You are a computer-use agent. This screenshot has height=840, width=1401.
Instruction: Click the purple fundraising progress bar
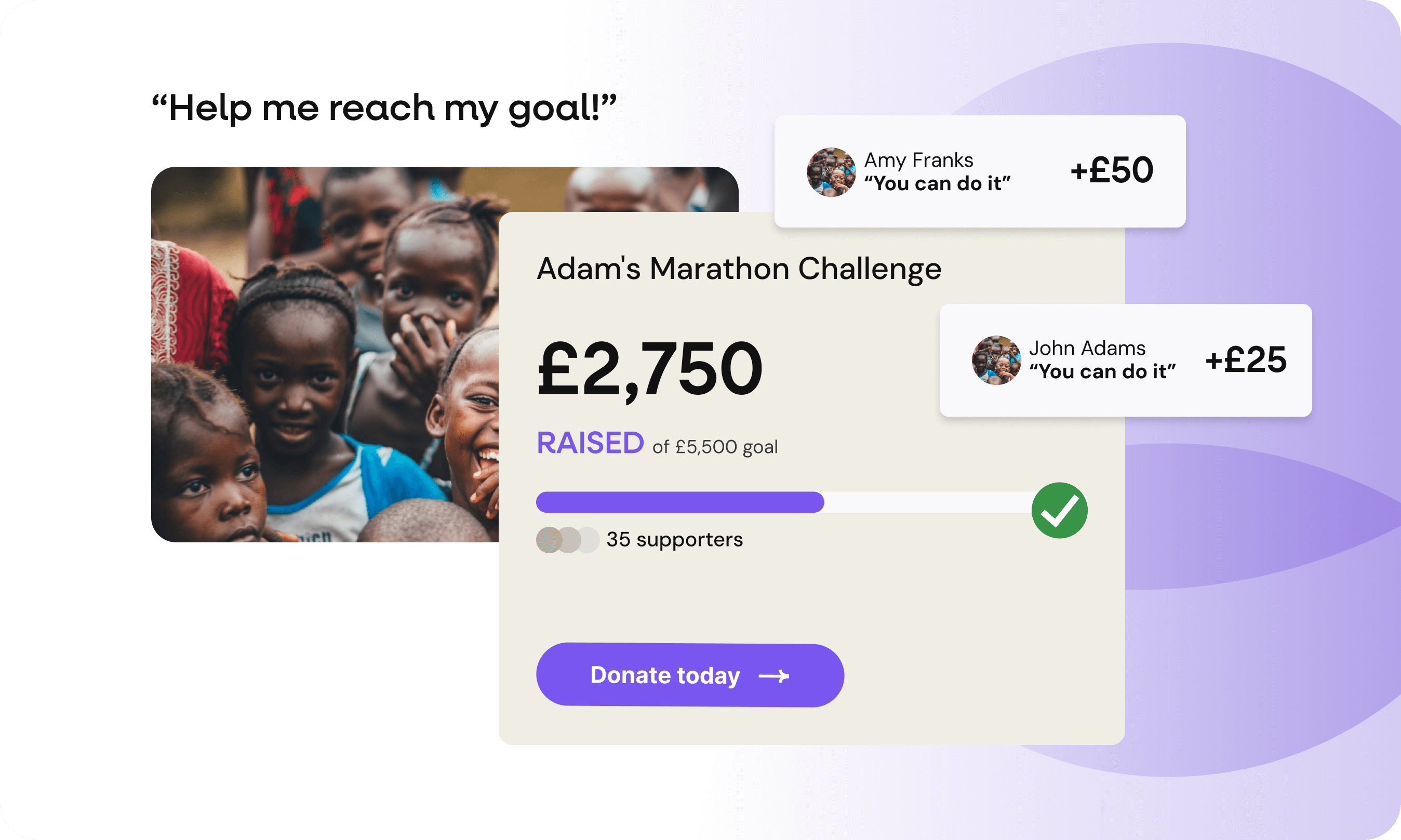pos(679,502)
